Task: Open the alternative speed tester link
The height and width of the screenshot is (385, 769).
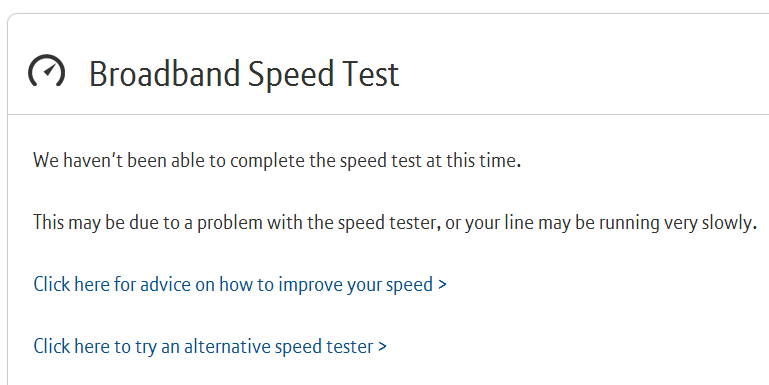Action: 210,347
